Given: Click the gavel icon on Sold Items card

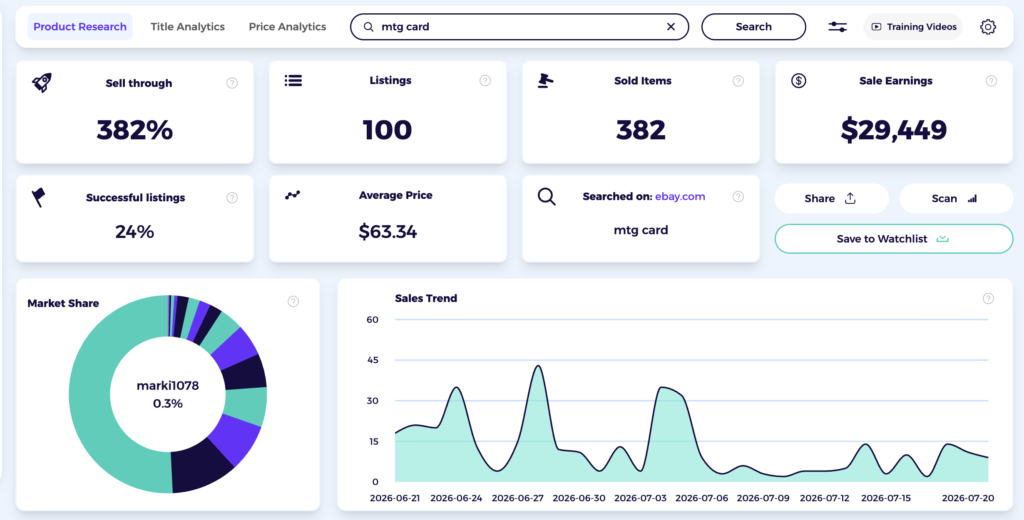Looking at the screenshot, I should coord(545,80).
